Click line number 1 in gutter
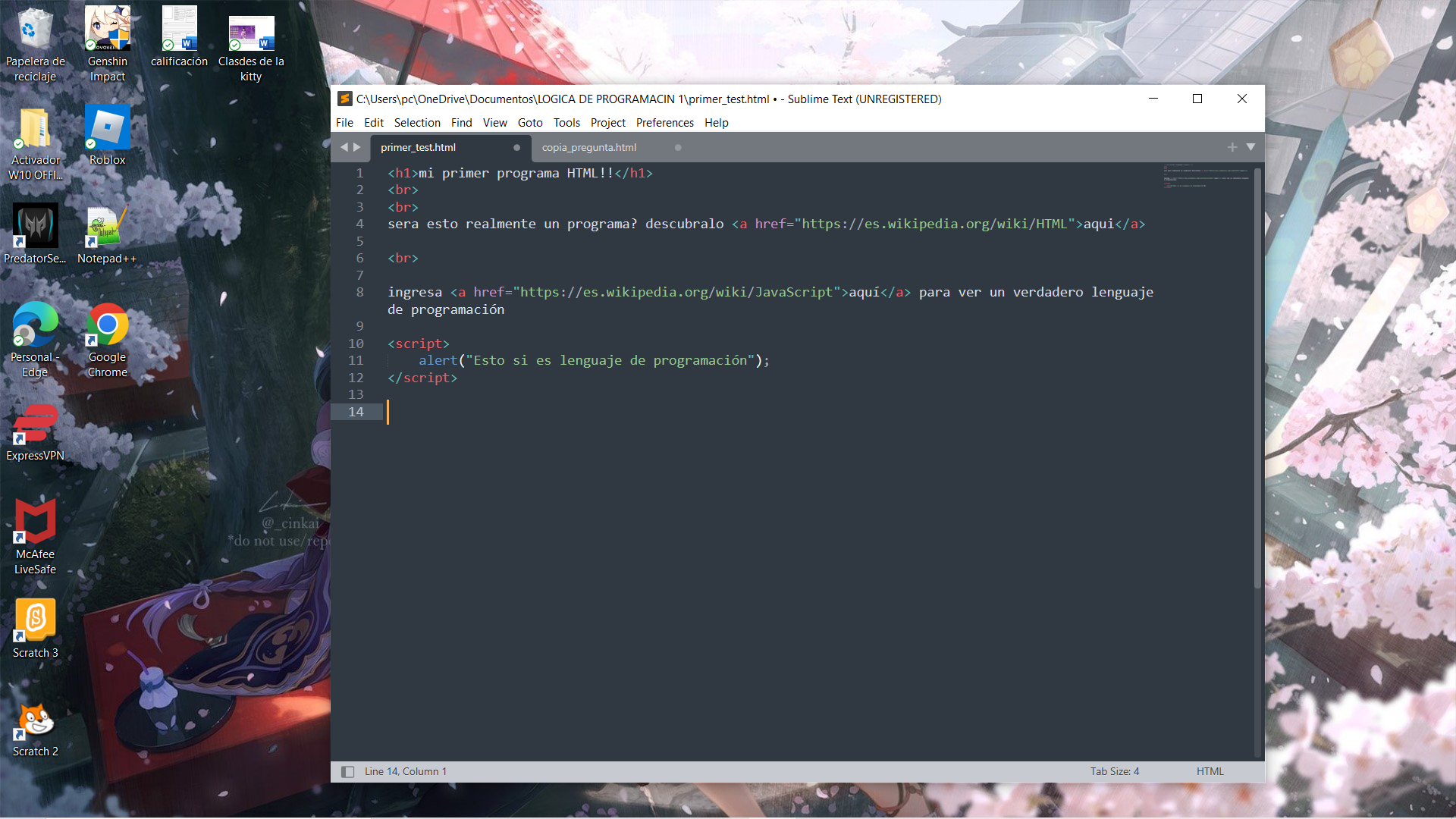 pyautogui.click(x=359, y=173)
